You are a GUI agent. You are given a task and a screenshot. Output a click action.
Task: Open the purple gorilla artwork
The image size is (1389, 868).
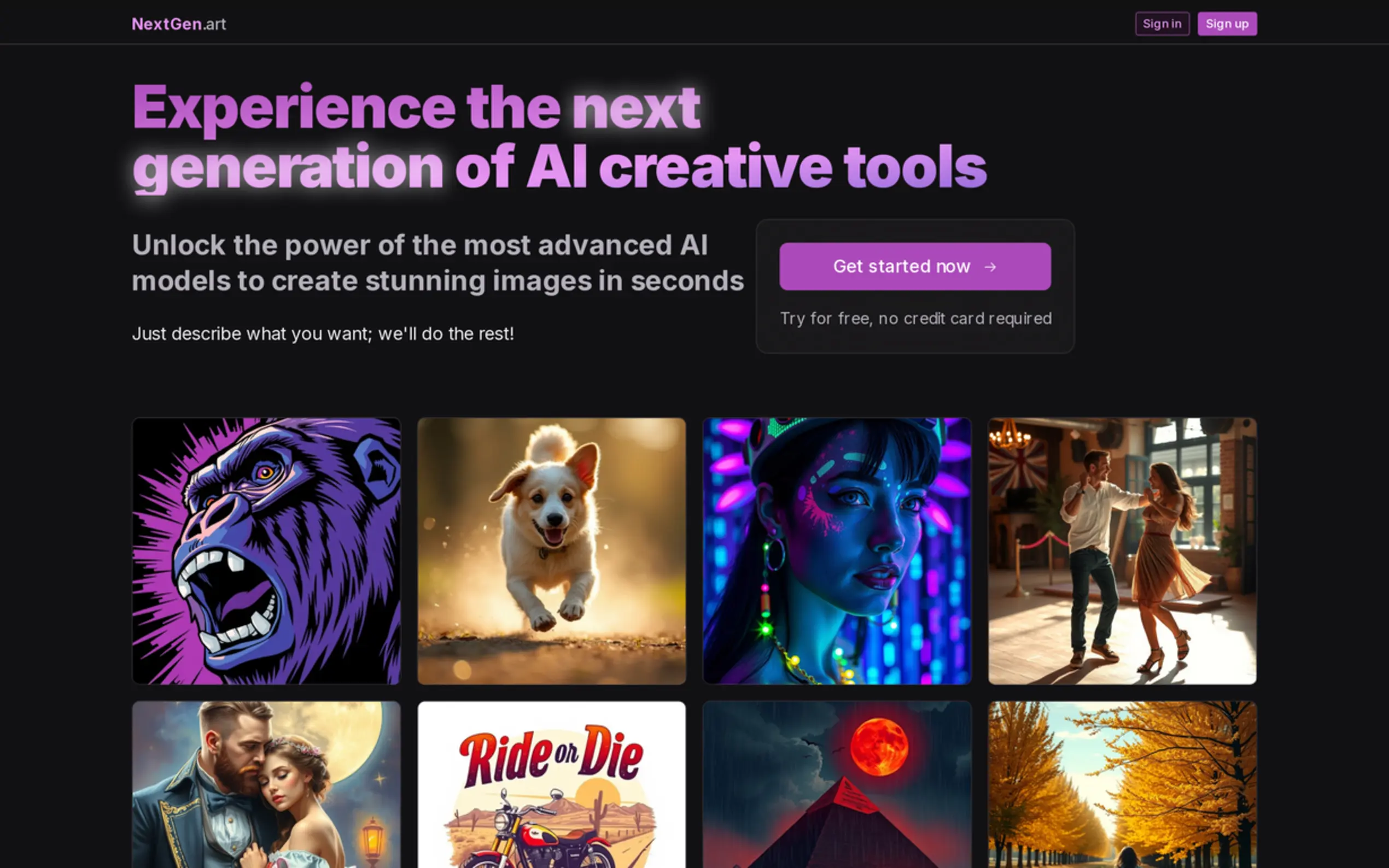click(266, 551)
